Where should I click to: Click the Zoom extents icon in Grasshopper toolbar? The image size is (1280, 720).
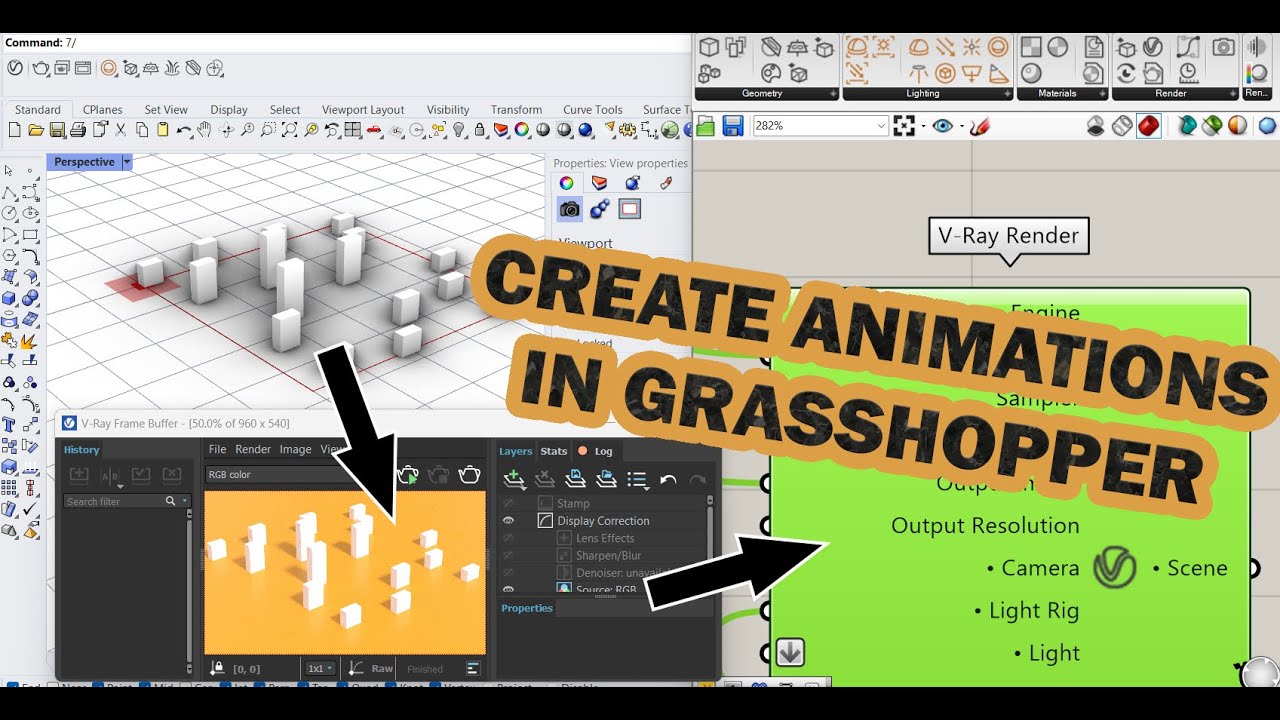(x=905, y=126)
